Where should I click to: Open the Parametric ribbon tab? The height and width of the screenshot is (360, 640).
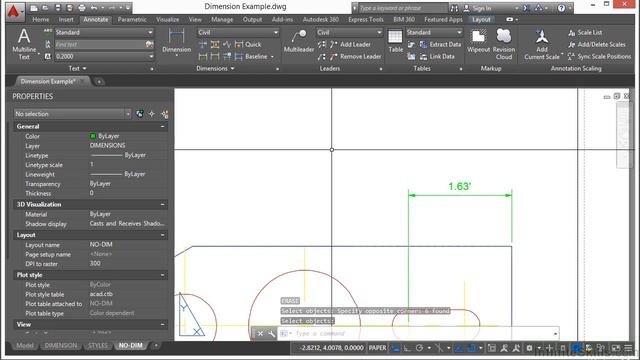(x=132, y=19)
